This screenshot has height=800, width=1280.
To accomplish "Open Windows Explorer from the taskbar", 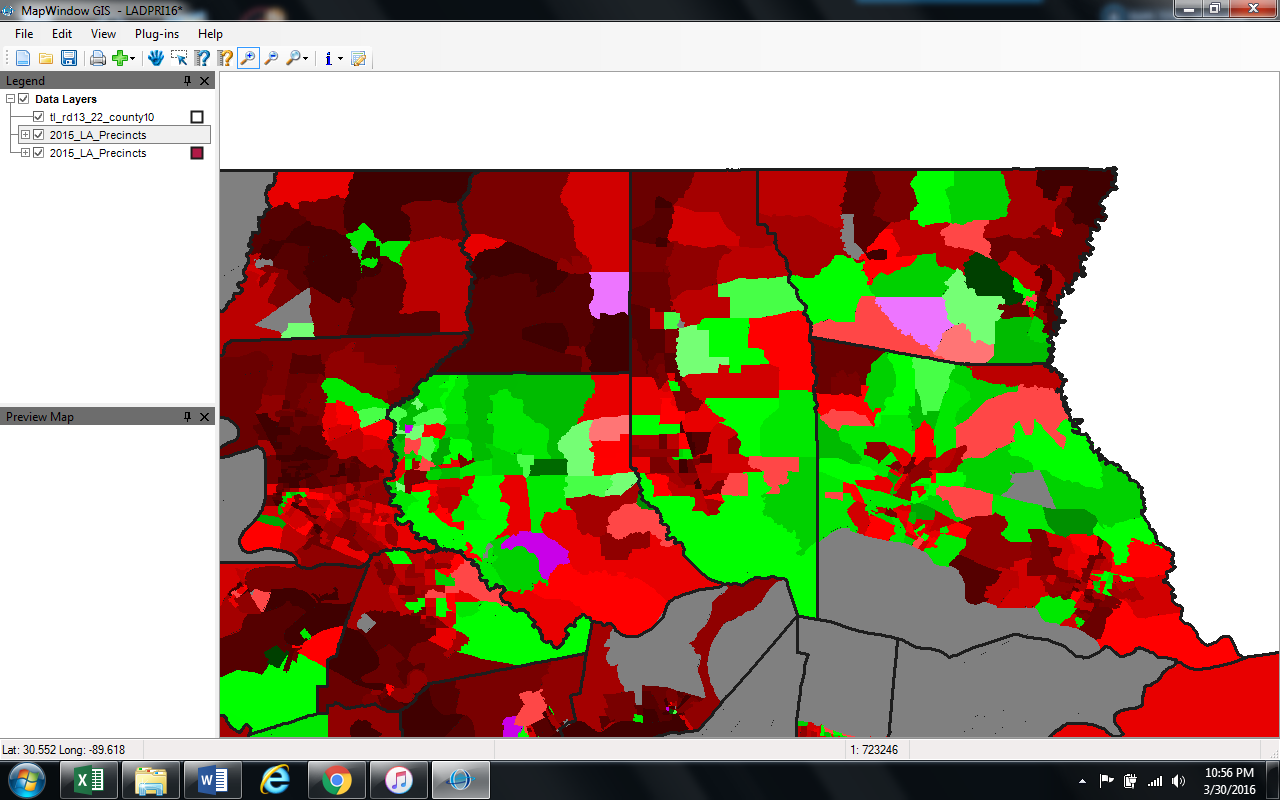I will click(151, 780).
